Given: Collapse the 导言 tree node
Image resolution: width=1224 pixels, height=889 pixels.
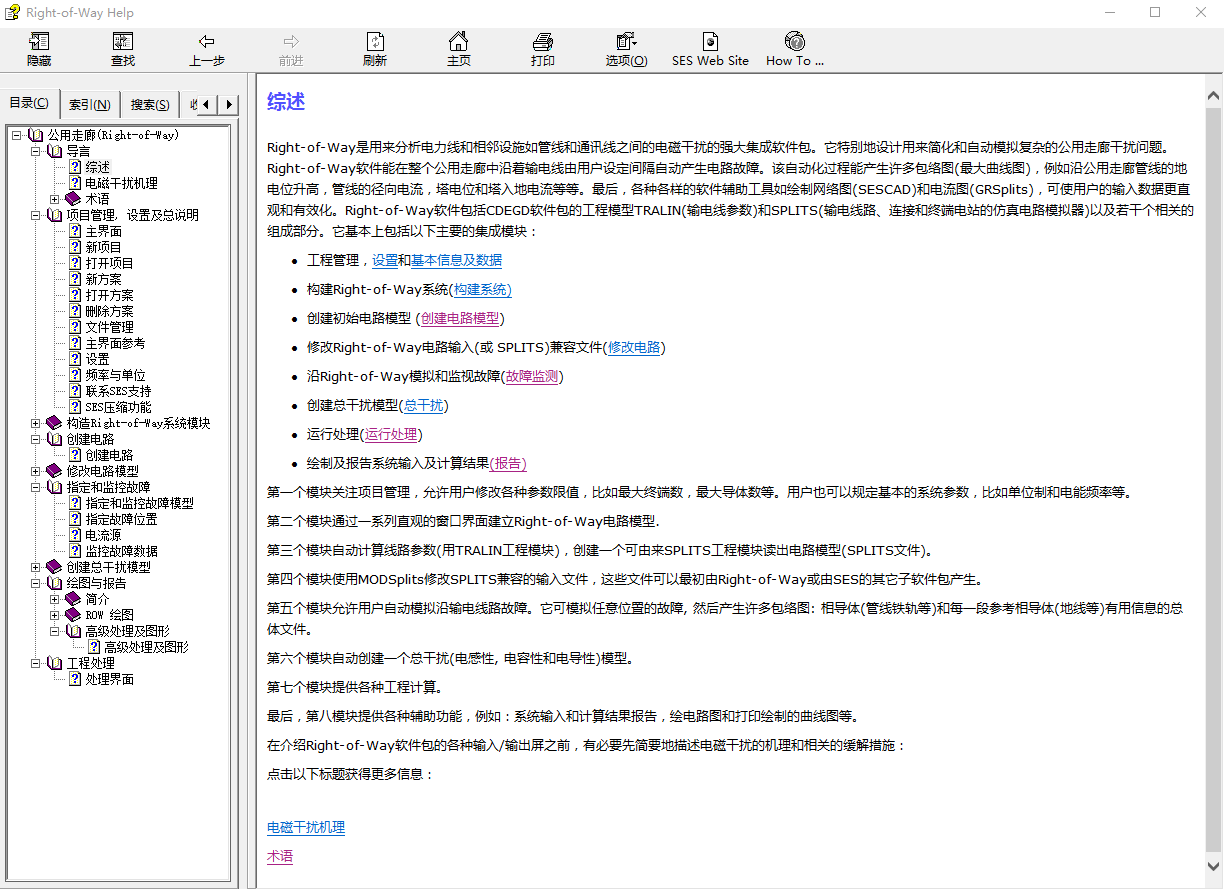Looking at the screenshot, I should click(x=36, y=151).
